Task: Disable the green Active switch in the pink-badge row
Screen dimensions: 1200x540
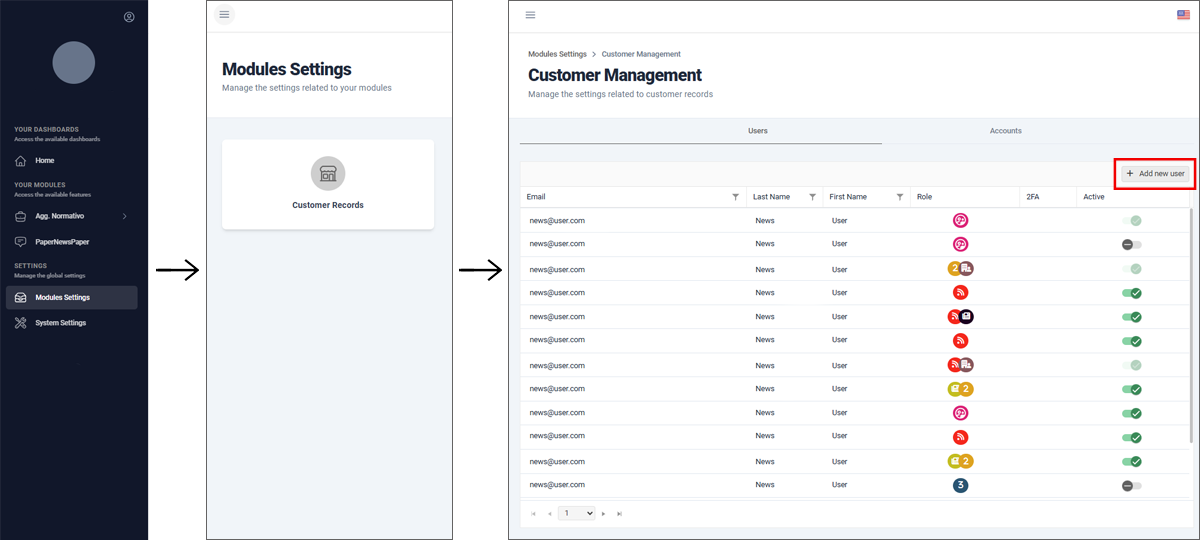Action: click(x=1132, y=413)
